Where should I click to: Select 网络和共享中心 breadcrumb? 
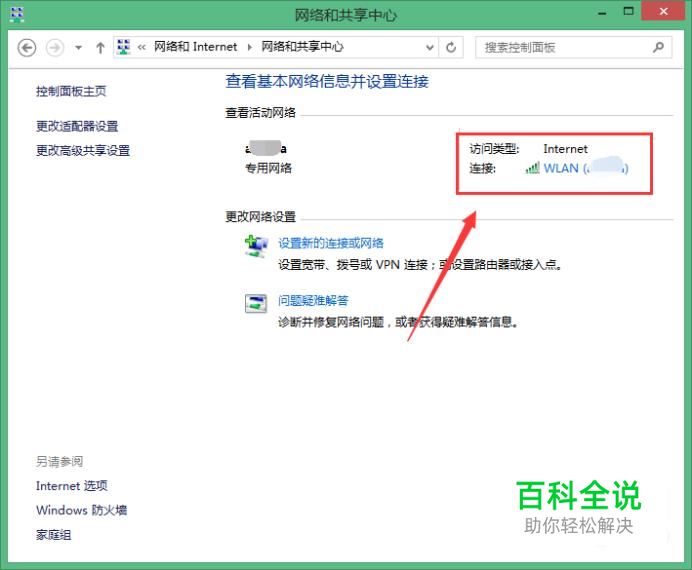point(302,46)
